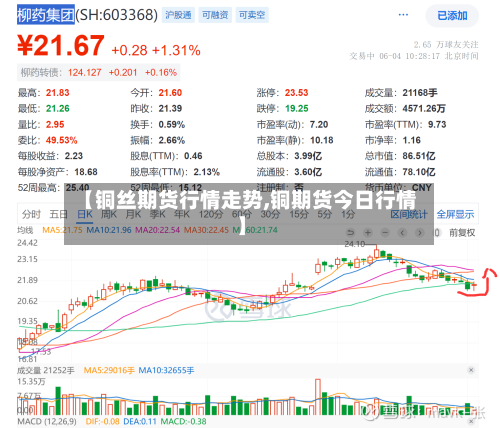Click the stock name 柳药集团
Viewport: 500px width, 428px height.
46,15
